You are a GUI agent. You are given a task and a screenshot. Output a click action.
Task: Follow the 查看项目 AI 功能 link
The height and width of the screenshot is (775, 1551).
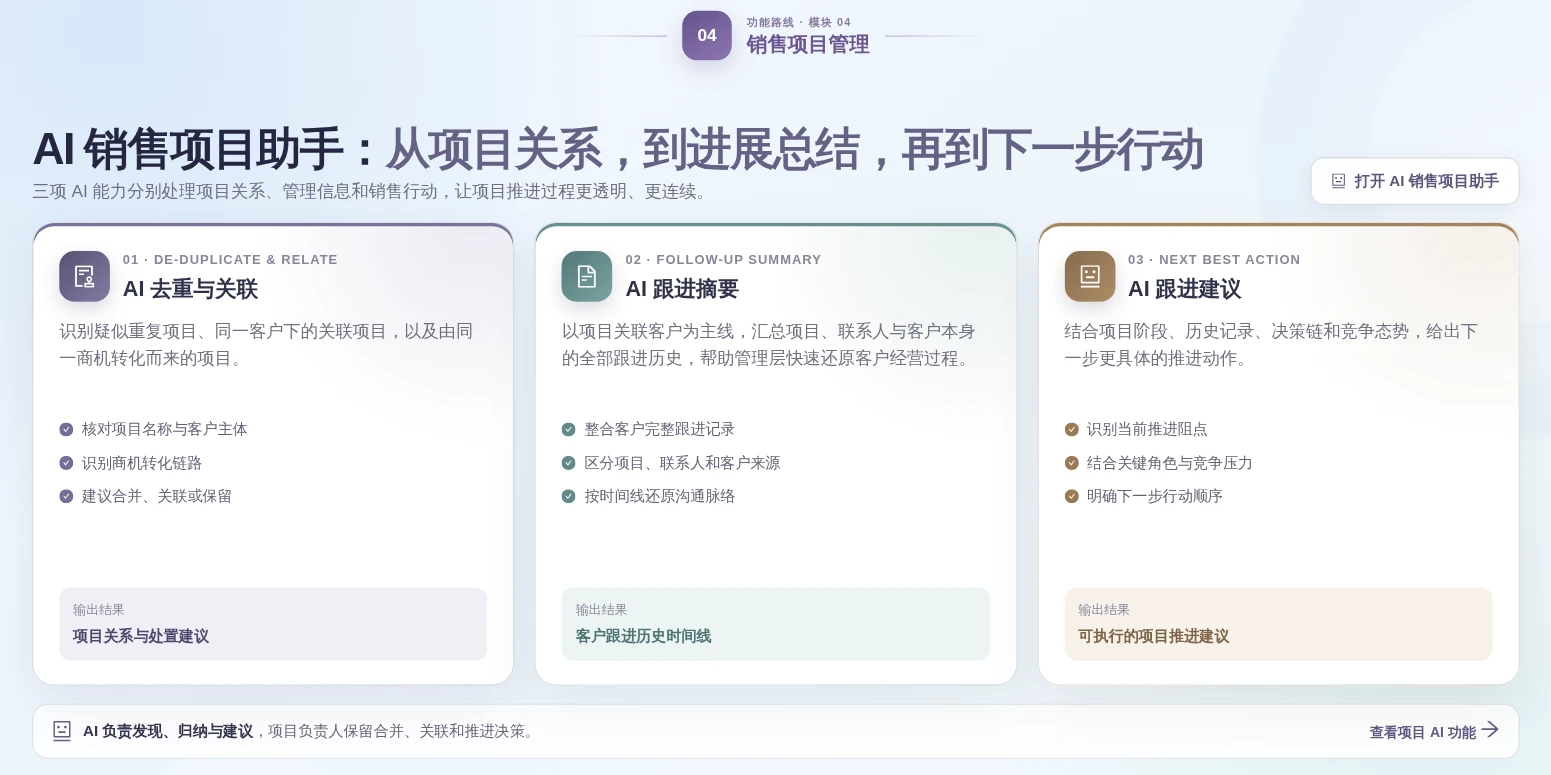tap(1434, 731)
